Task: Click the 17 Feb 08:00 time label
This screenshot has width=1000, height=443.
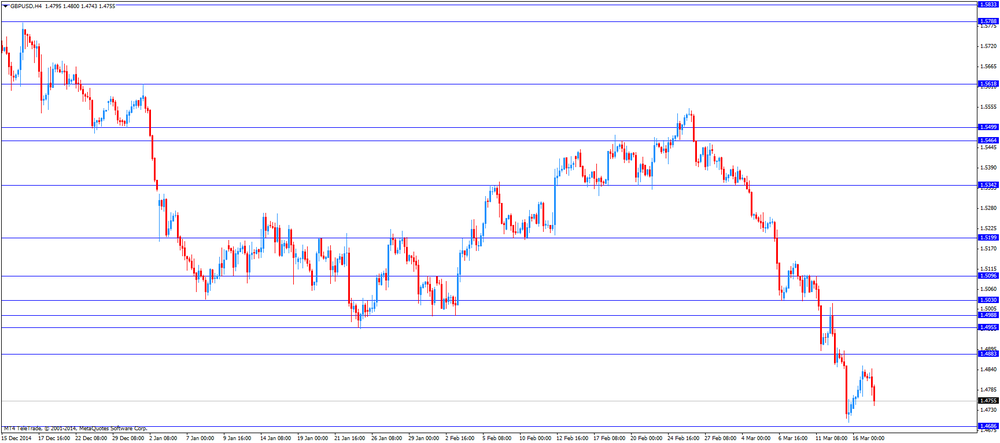Action: (x=611, y=439)
